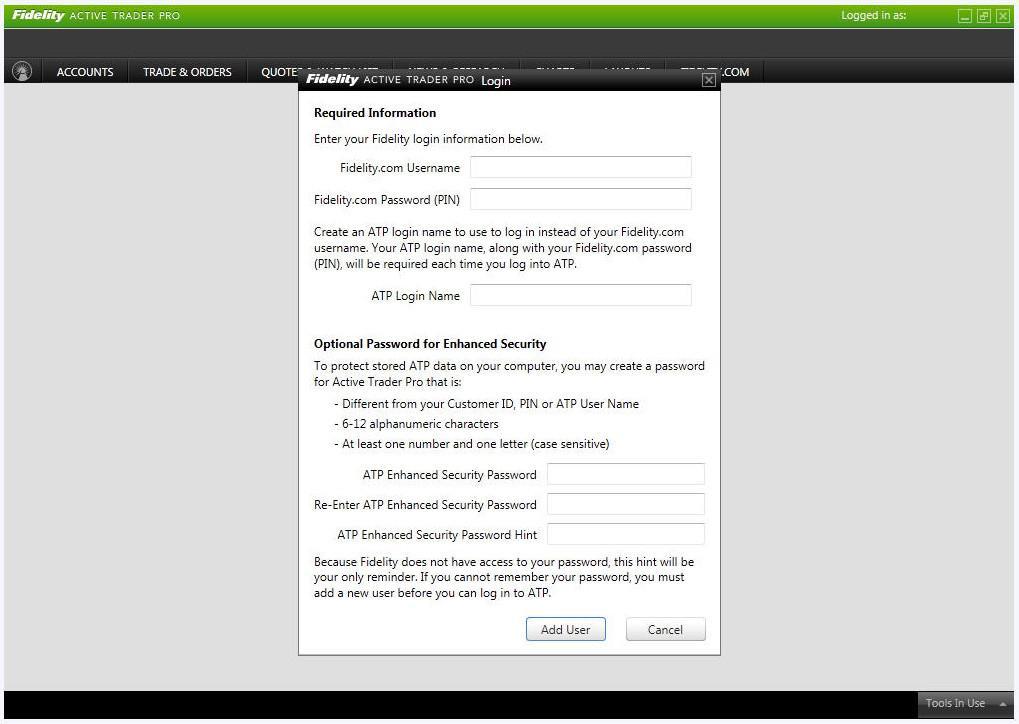The width and height of the screenshot is (1019, 724).
Task: Open the Quotes menu behind dialog
Action: (279, 72)
